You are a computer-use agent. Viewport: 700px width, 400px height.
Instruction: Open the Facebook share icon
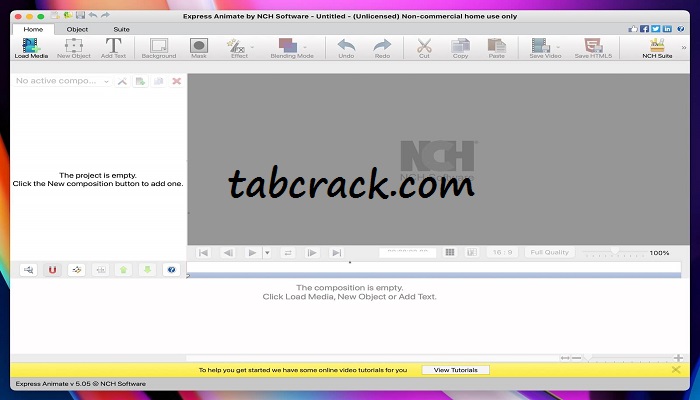tap(644, 29)
